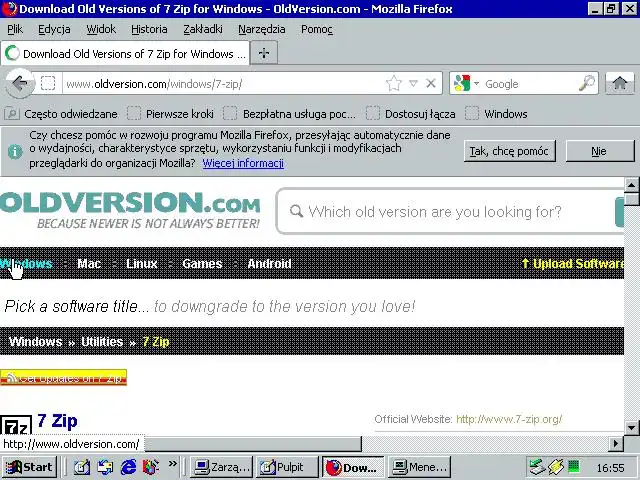Image resolution: width=640 pixels, height=480 pixels.
Task: Click the magnifier icon in site search box
Action: (x=296, y=211)
